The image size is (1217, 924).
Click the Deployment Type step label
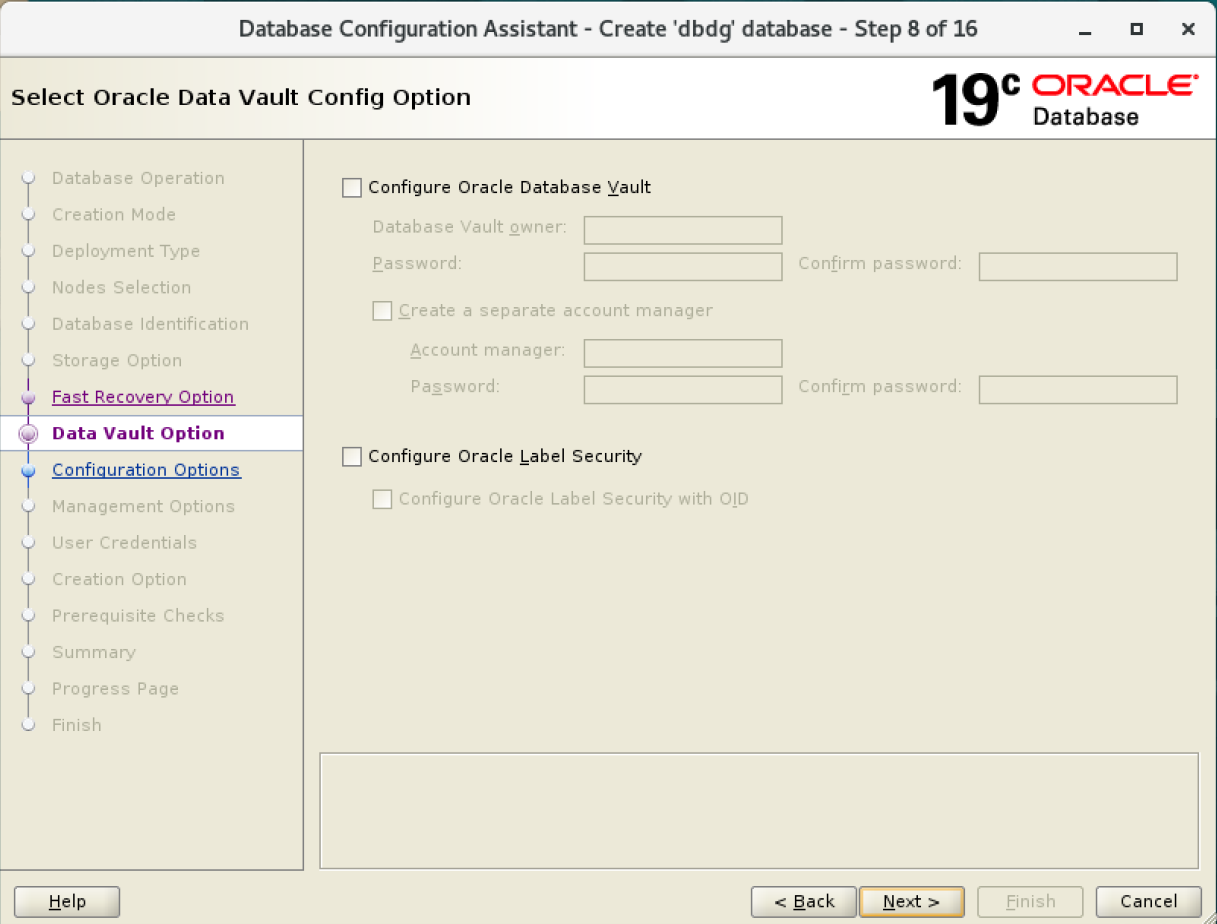126,251
